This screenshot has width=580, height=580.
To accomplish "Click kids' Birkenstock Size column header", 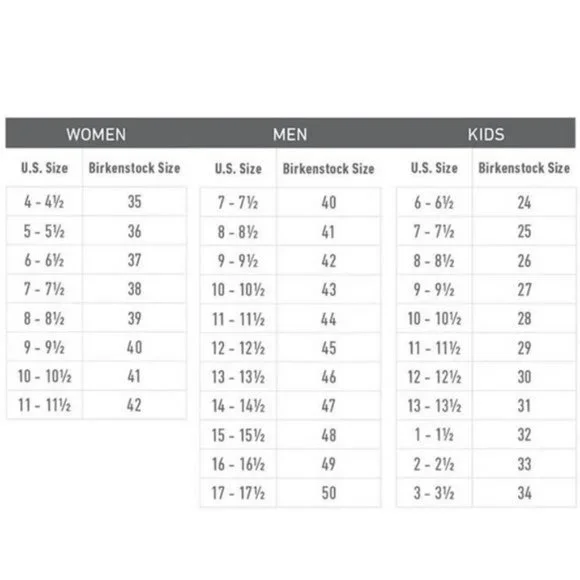I will (x=524, y=168).
